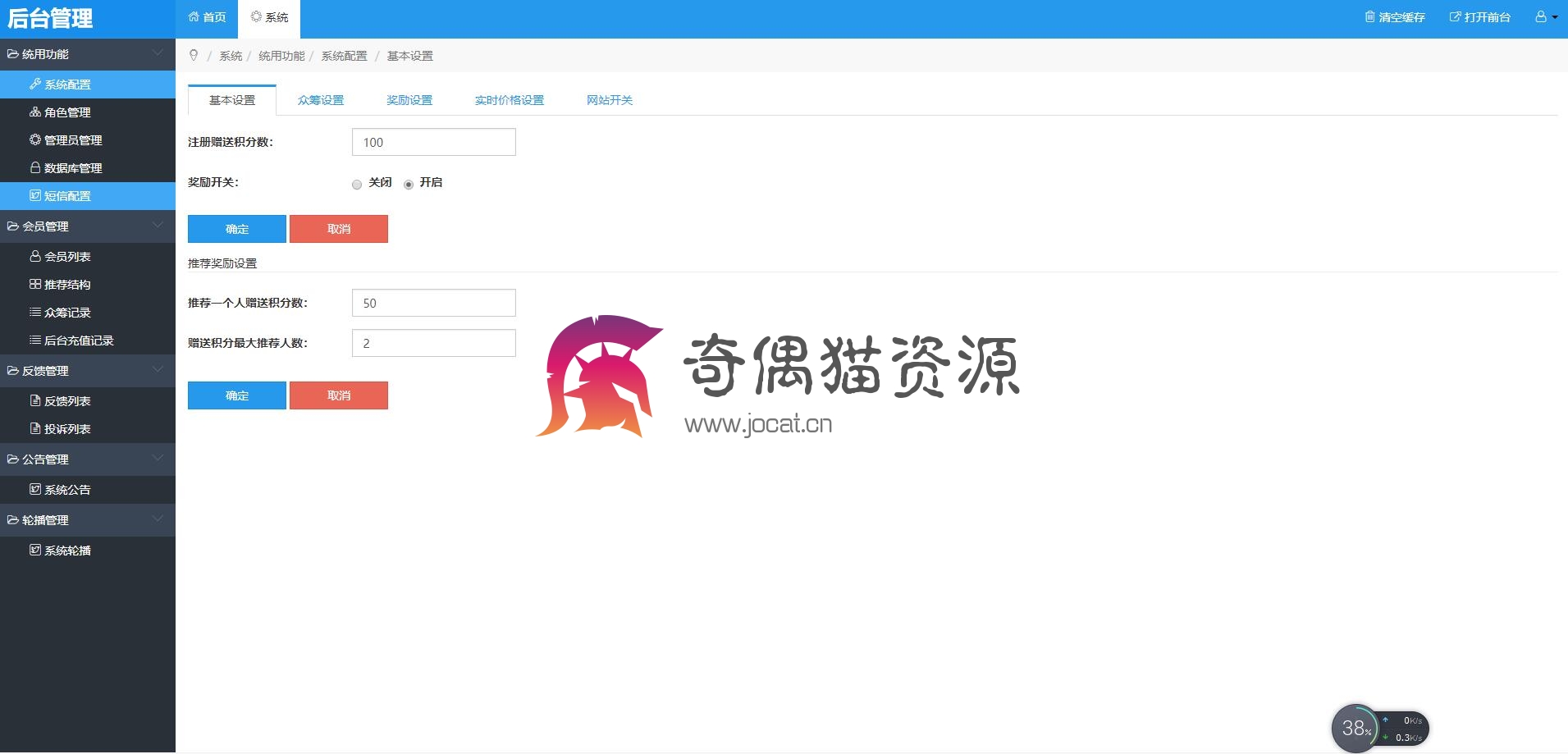This screenshot has width=1568, height=754.
Task: Click 确定 under 推荐奖励设置
Action: pos(237,395)
